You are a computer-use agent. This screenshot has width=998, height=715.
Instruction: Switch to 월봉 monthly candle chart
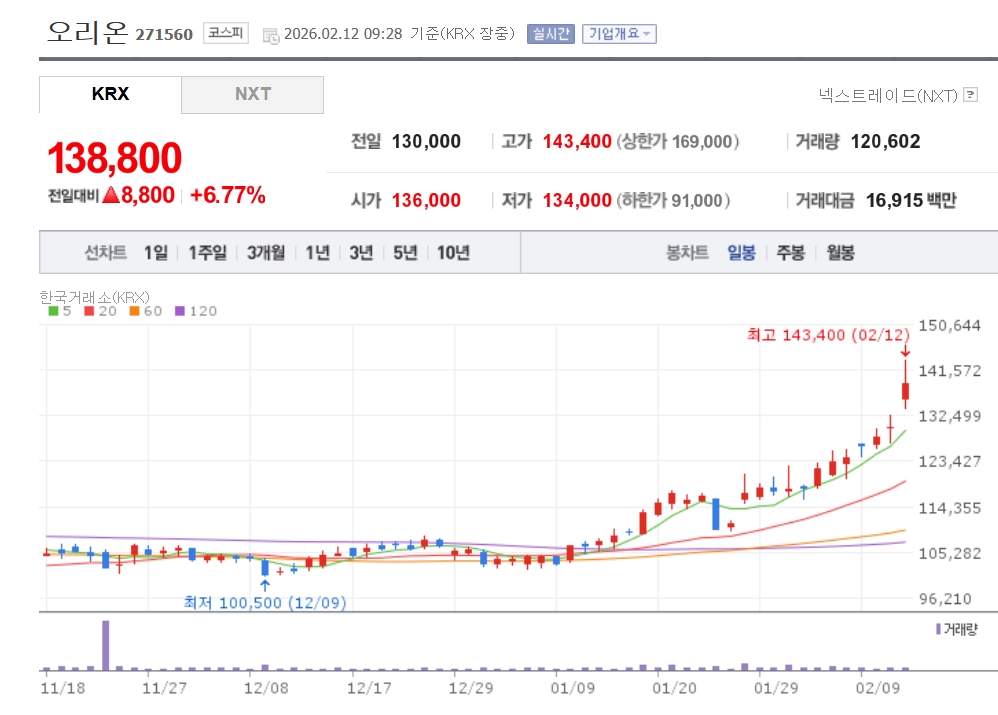[x=840, y=253]
